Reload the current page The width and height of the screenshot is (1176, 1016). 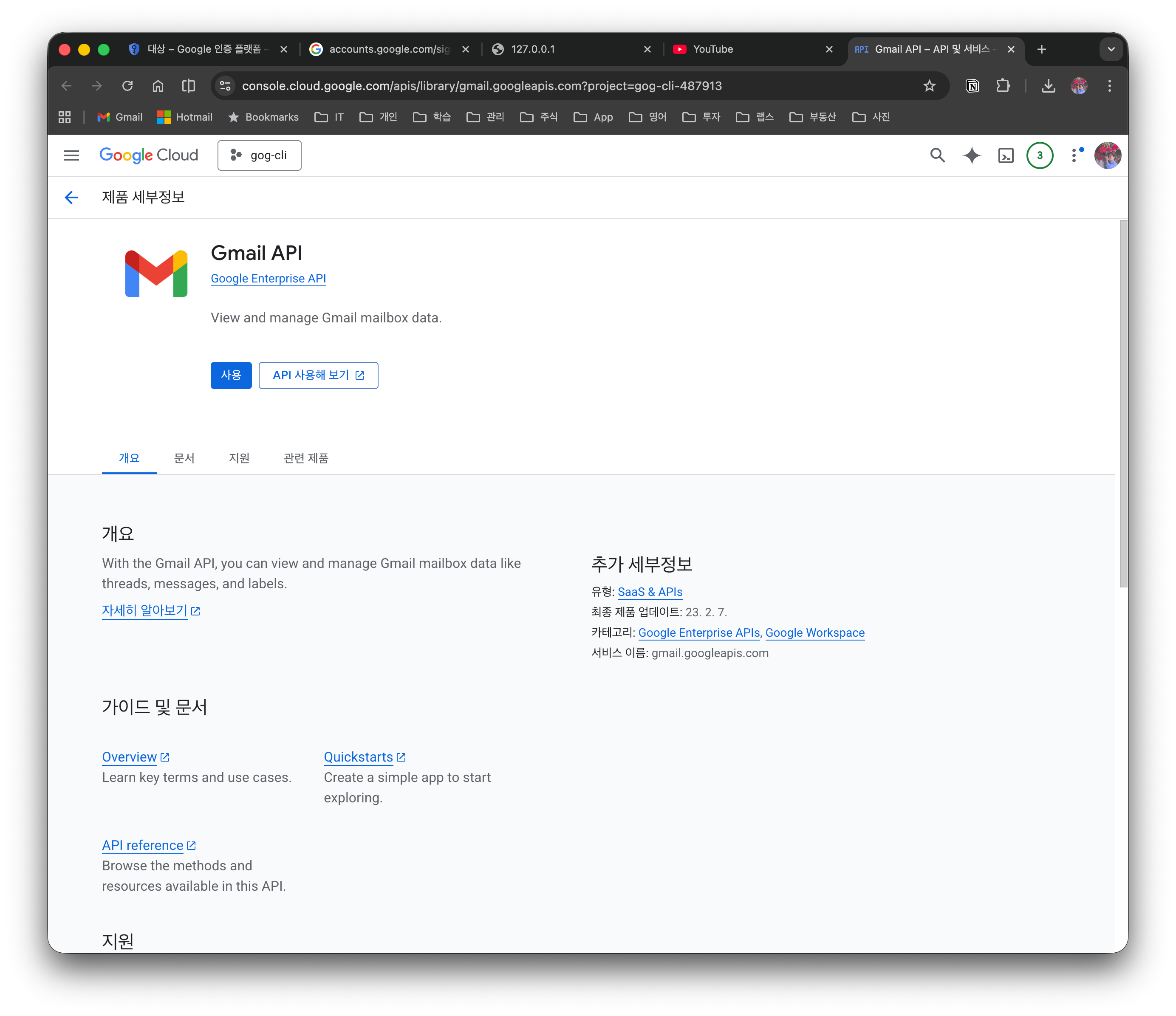(128, 86)
